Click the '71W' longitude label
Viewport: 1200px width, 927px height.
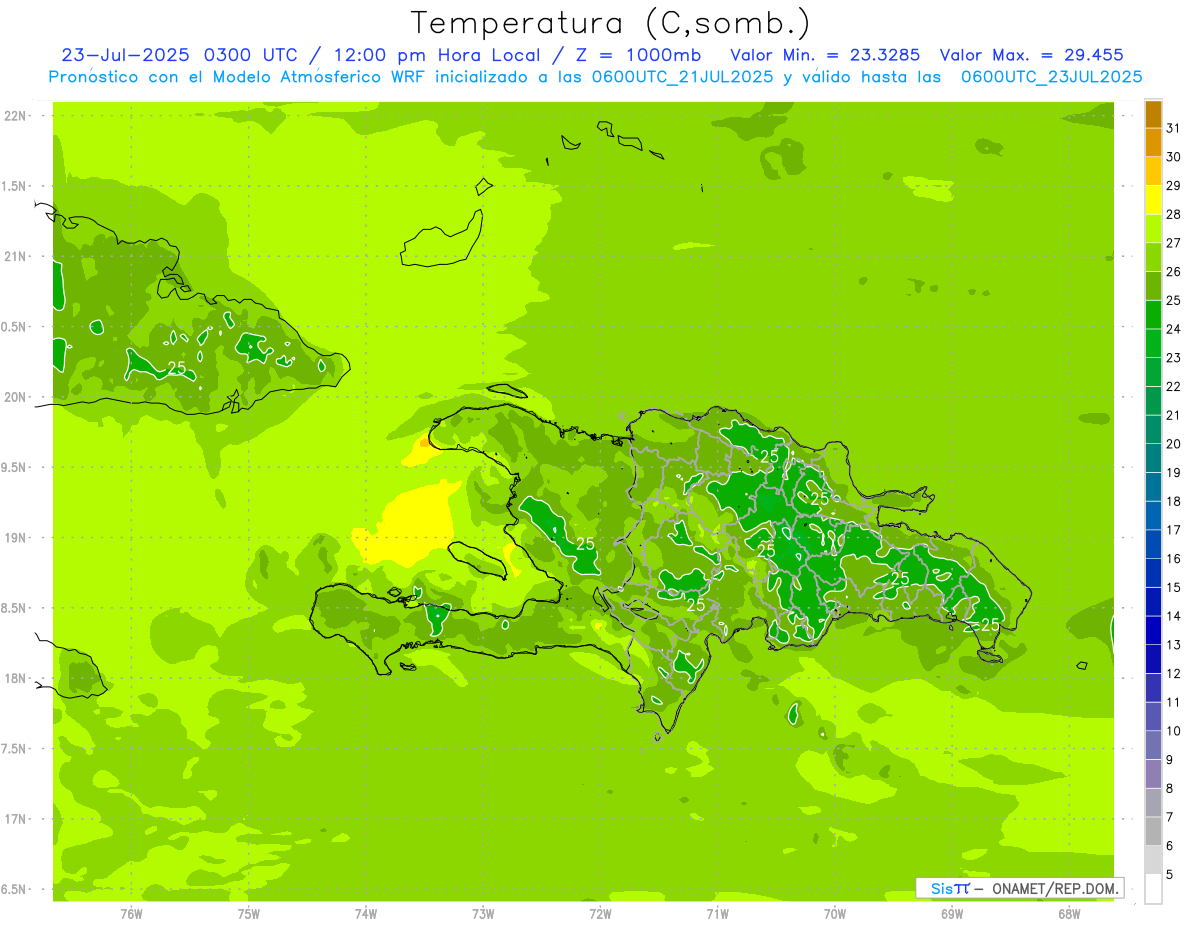(717, 914)
